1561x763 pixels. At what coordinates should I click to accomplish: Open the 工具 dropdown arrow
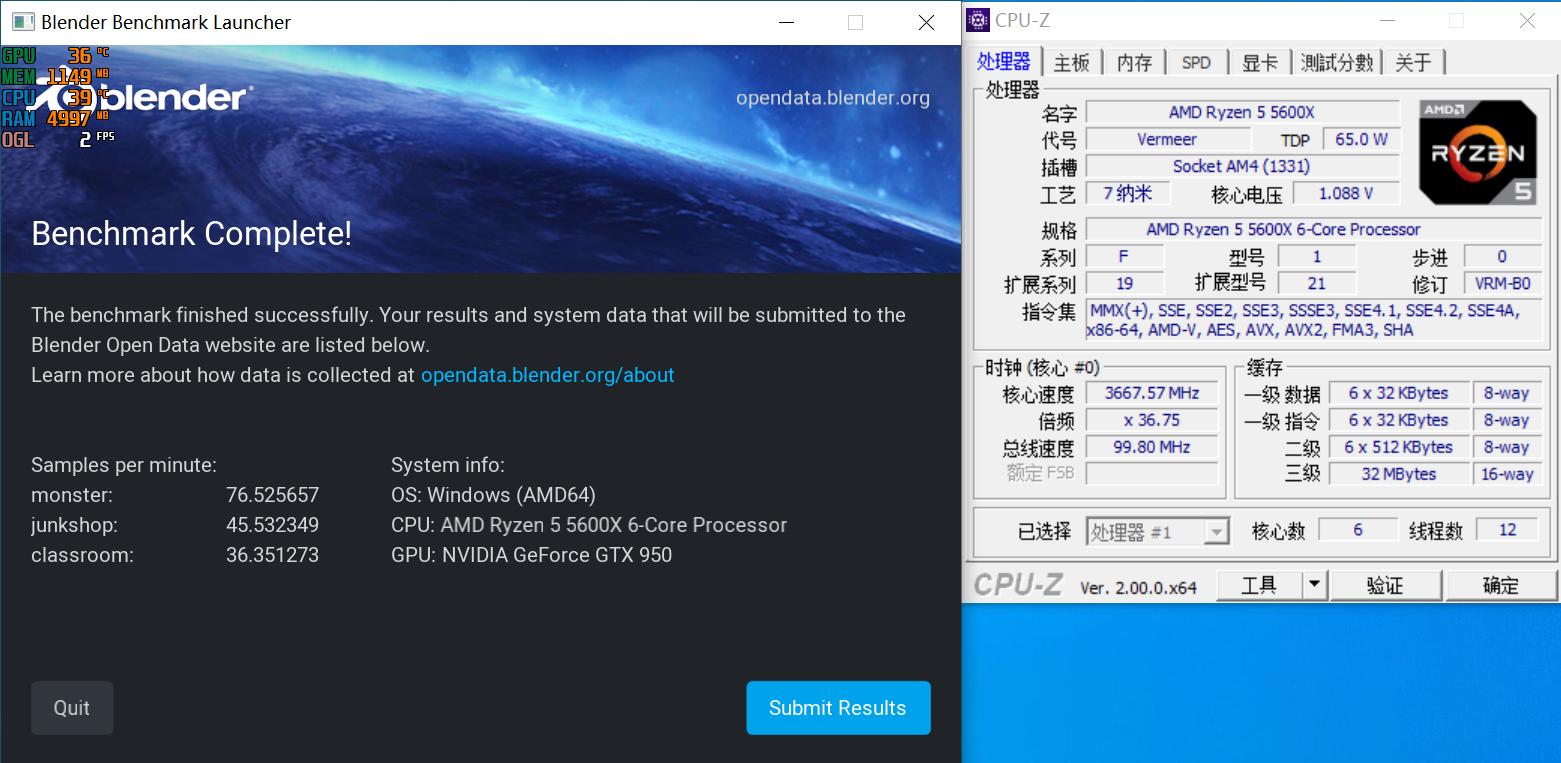(x=1313, y=584)
